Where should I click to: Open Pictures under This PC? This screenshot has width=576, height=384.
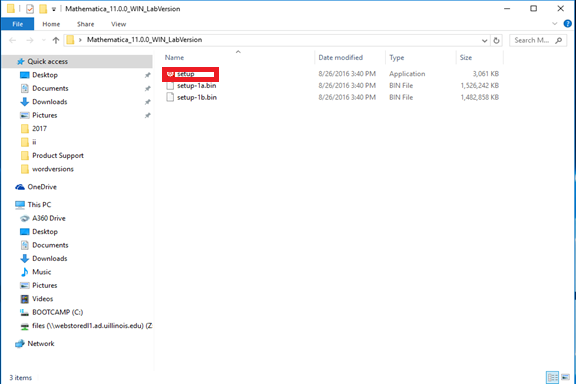pos(45,285)
